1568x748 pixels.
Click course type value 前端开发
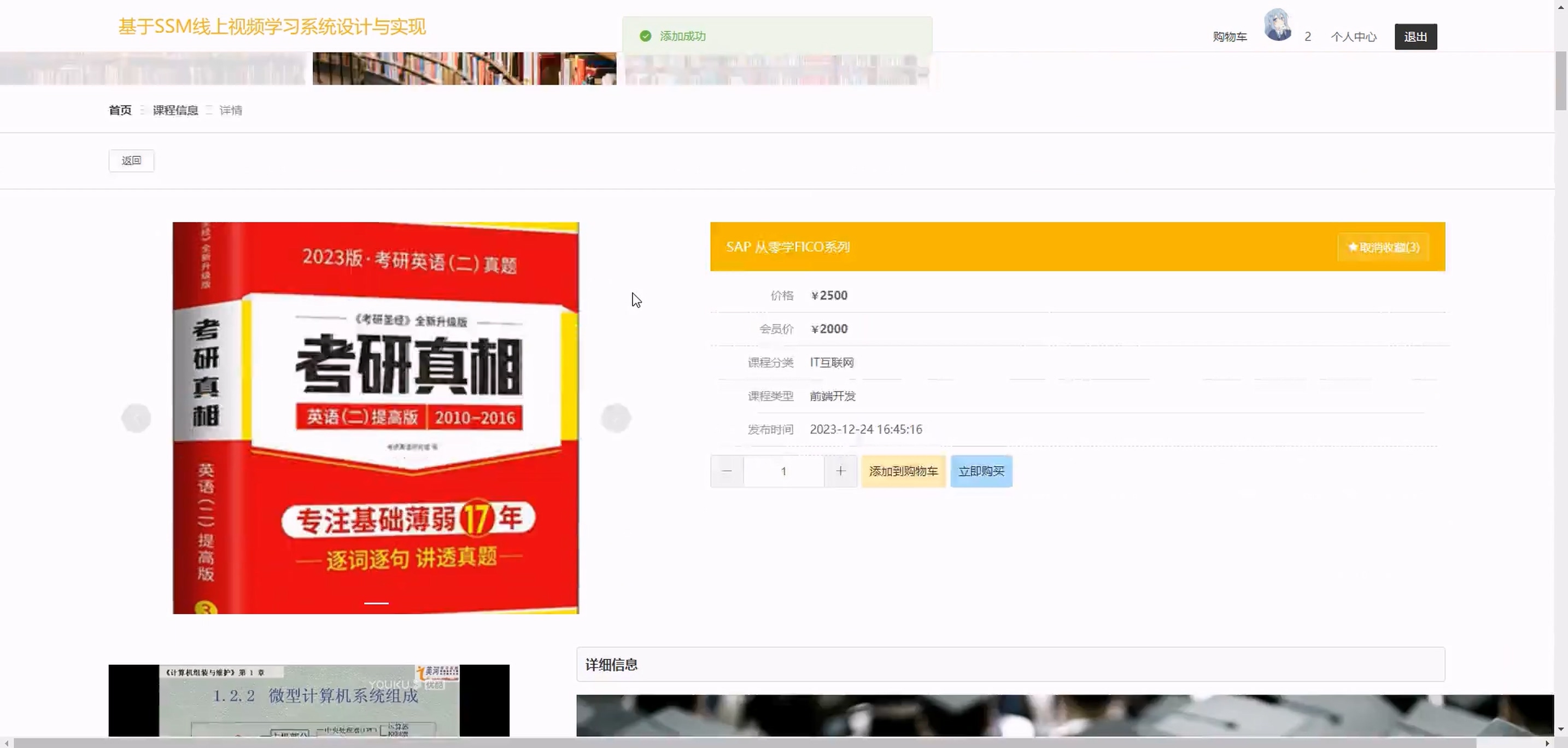[x=832, y=396]
